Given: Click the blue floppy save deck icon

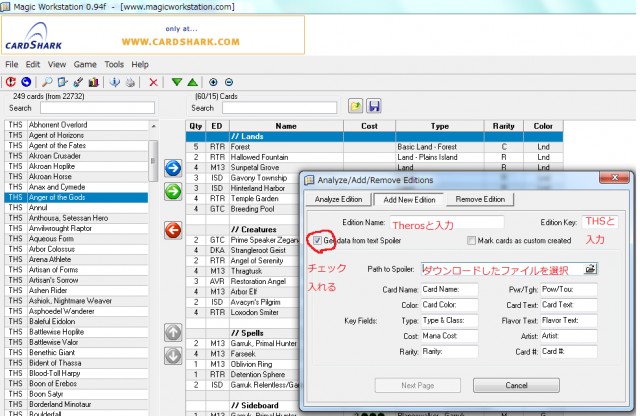Looking at the screenshot, I should coord(374,106).
